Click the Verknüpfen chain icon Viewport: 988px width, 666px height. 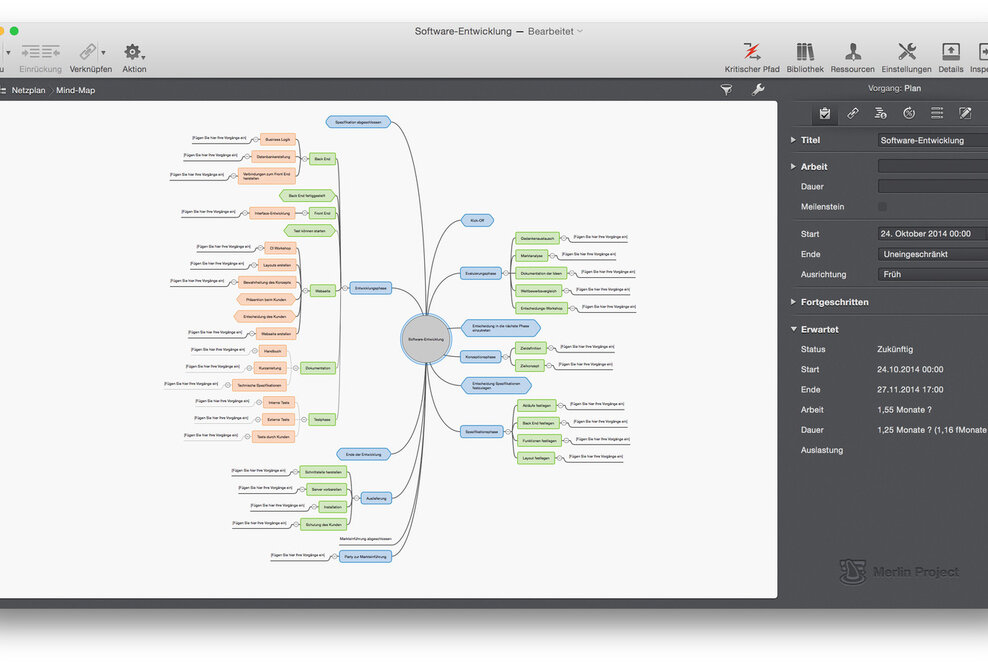pos(90,52)
